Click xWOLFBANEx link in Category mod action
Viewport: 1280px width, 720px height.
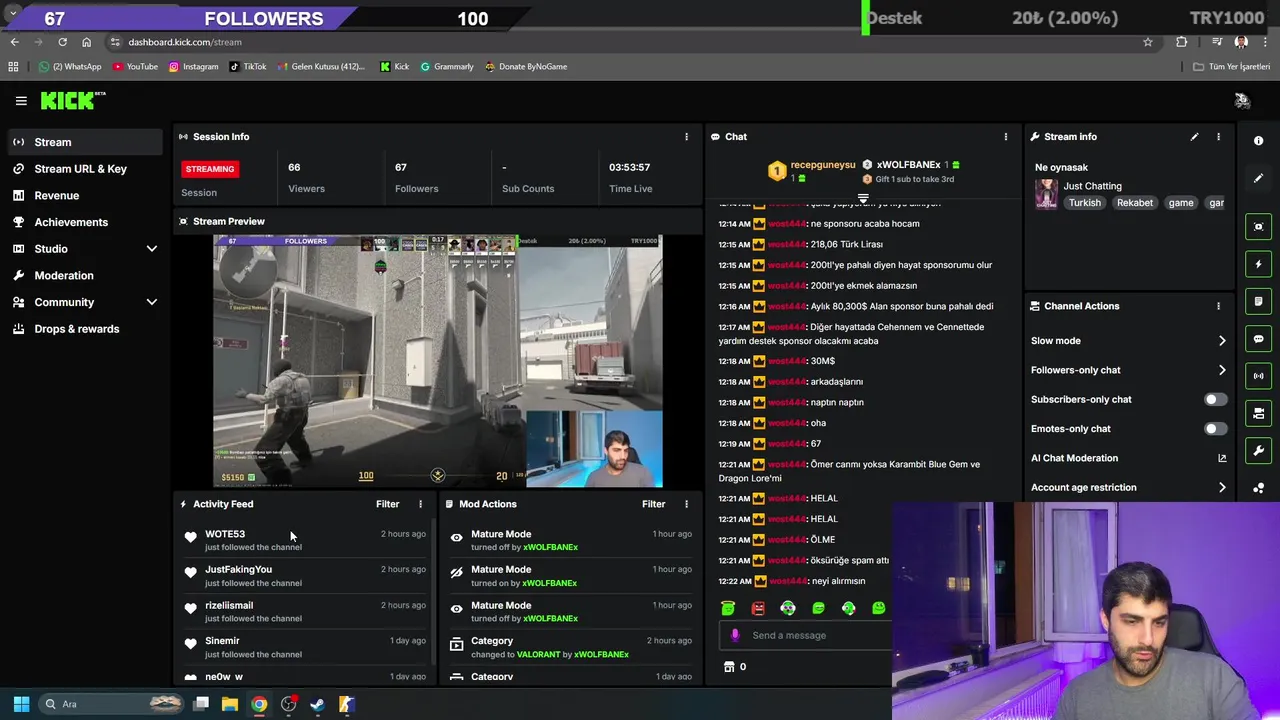tap(601, 655)
